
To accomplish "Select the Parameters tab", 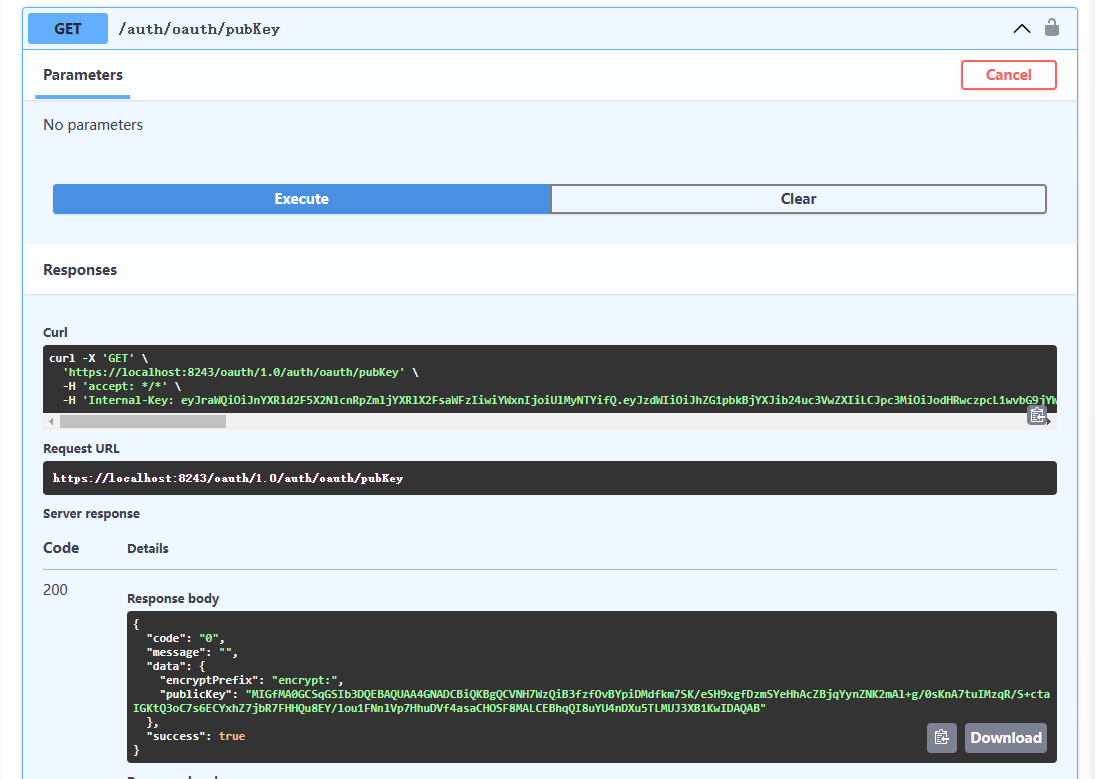I will coord(83,75).
